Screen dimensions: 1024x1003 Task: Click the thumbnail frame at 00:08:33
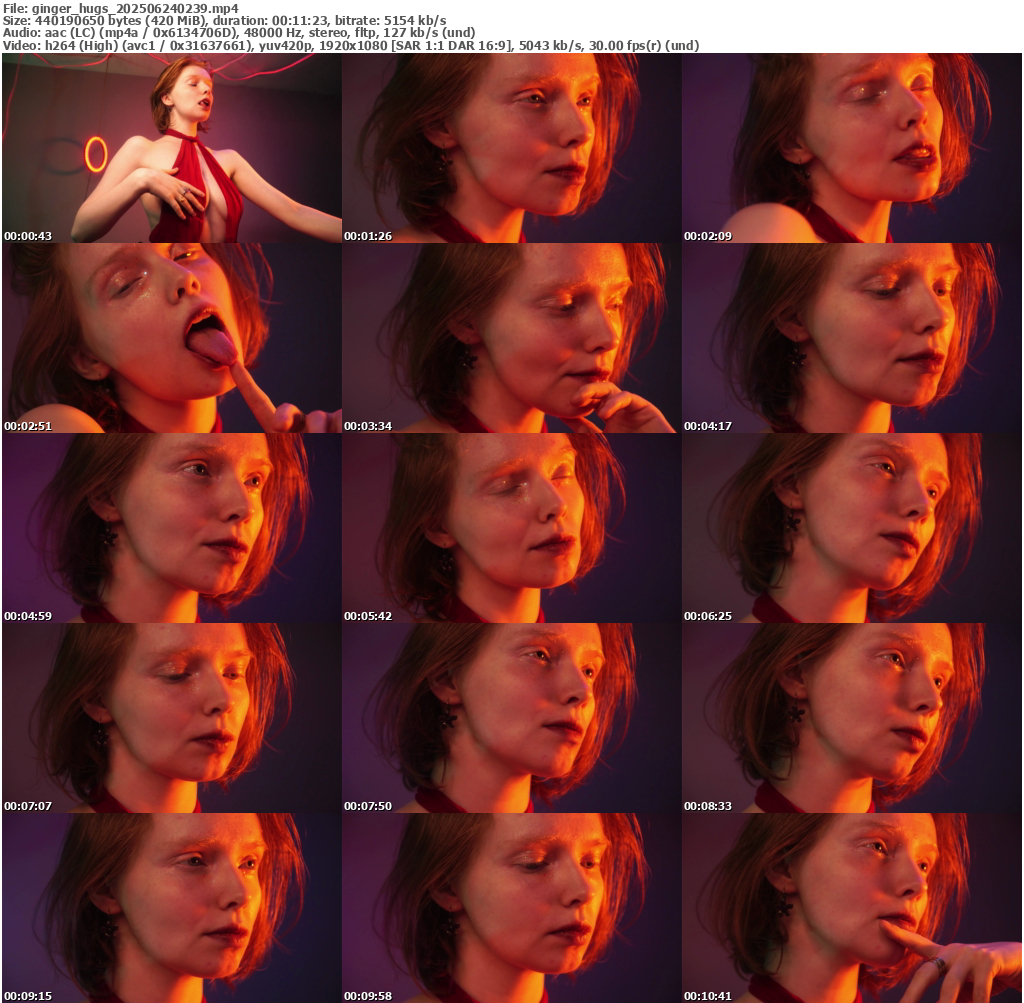(x=851, y=718)
